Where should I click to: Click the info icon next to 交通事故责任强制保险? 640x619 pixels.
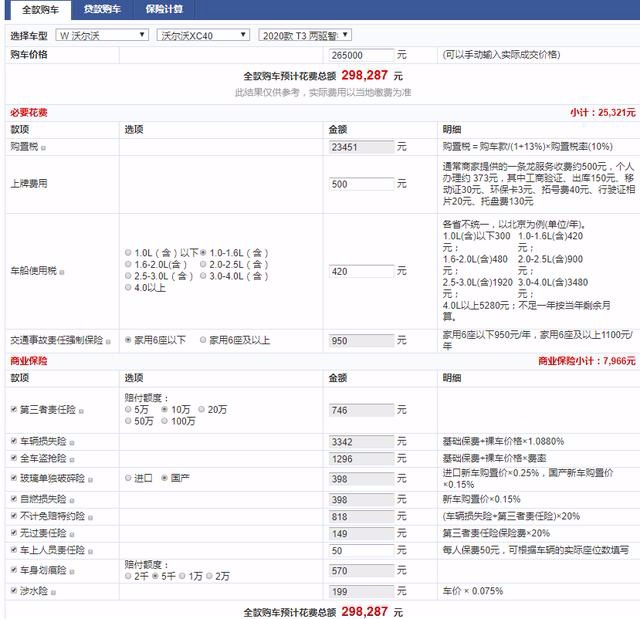coord(108,342)
